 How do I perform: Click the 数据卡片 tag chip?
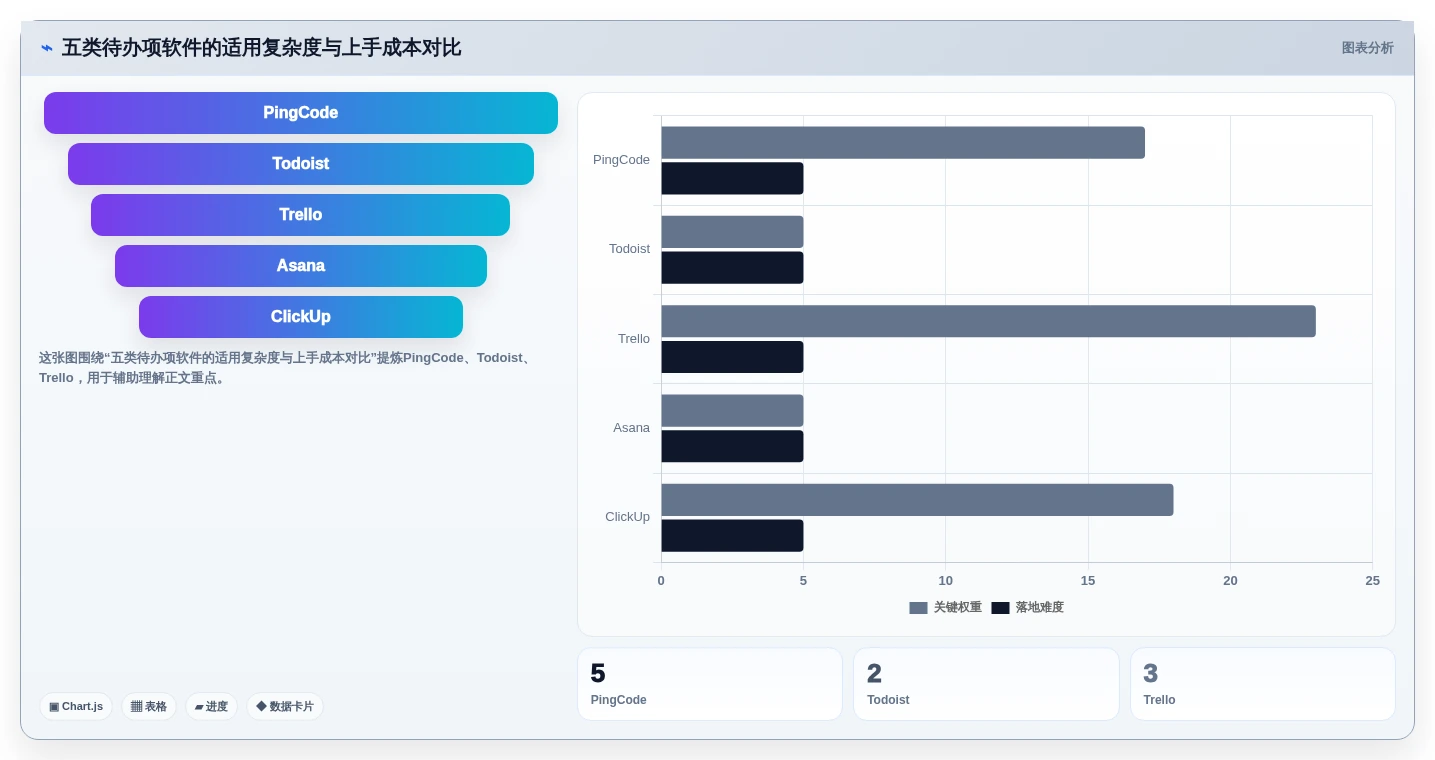[285, 706]
